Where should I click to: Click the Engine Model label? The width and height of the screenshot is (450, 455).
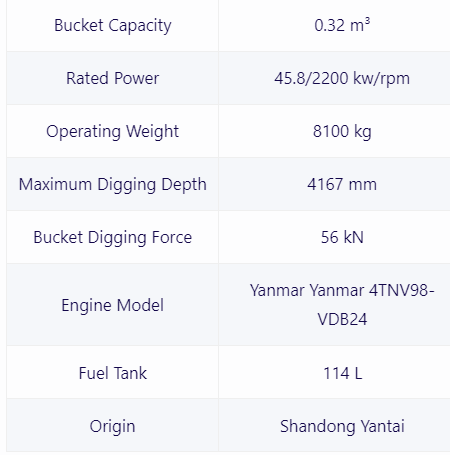112,305
